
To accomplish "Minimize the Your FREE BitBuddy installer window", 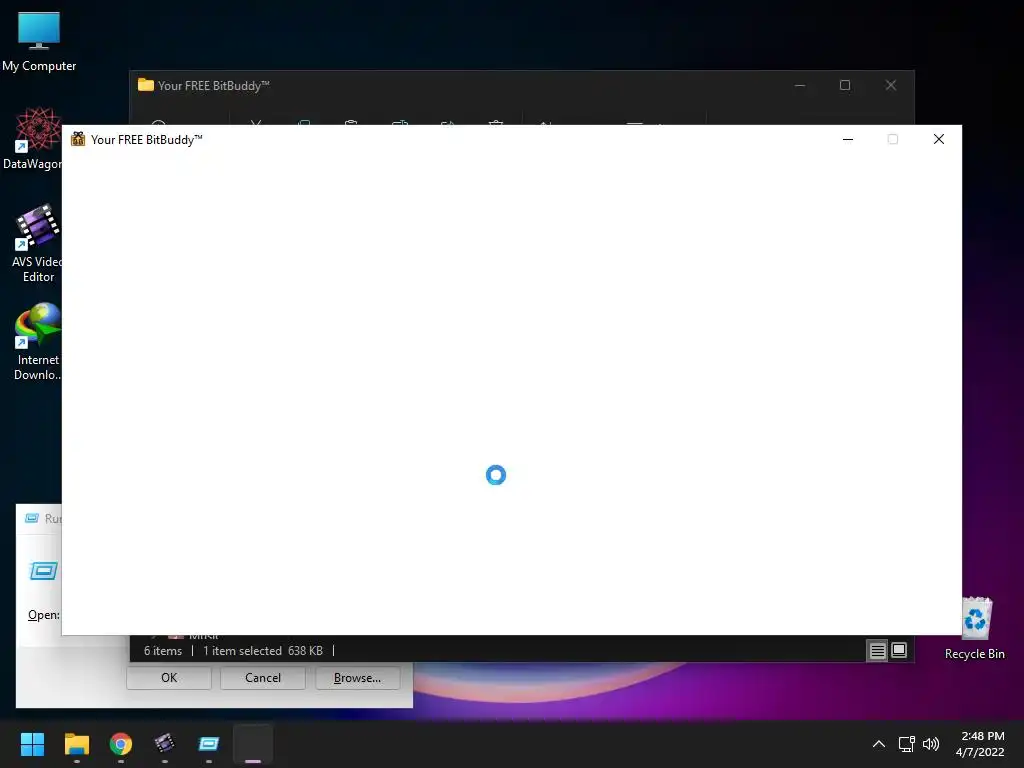I will (x=848, y=139).
